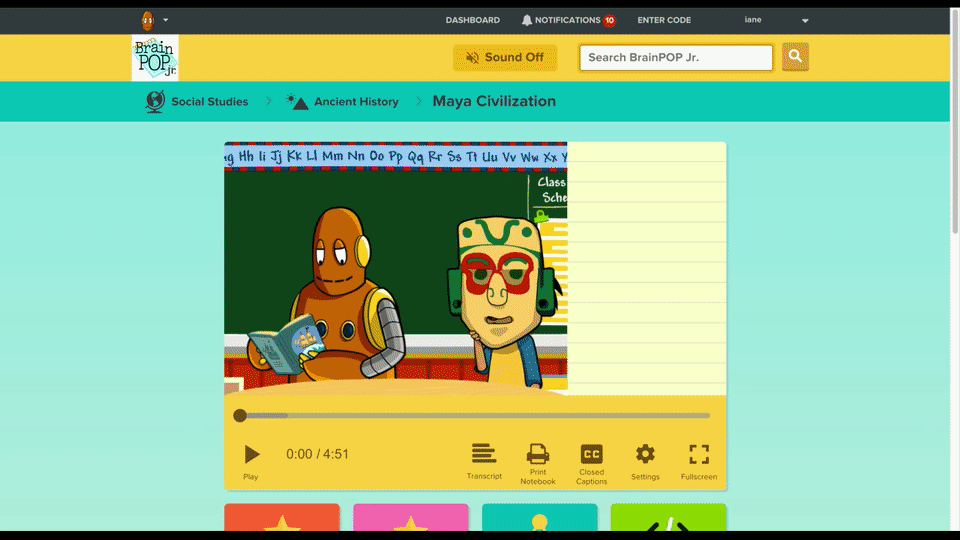Click the Ancient History pyramid icon
960x540 pixels.
click(x=297, y=102)
